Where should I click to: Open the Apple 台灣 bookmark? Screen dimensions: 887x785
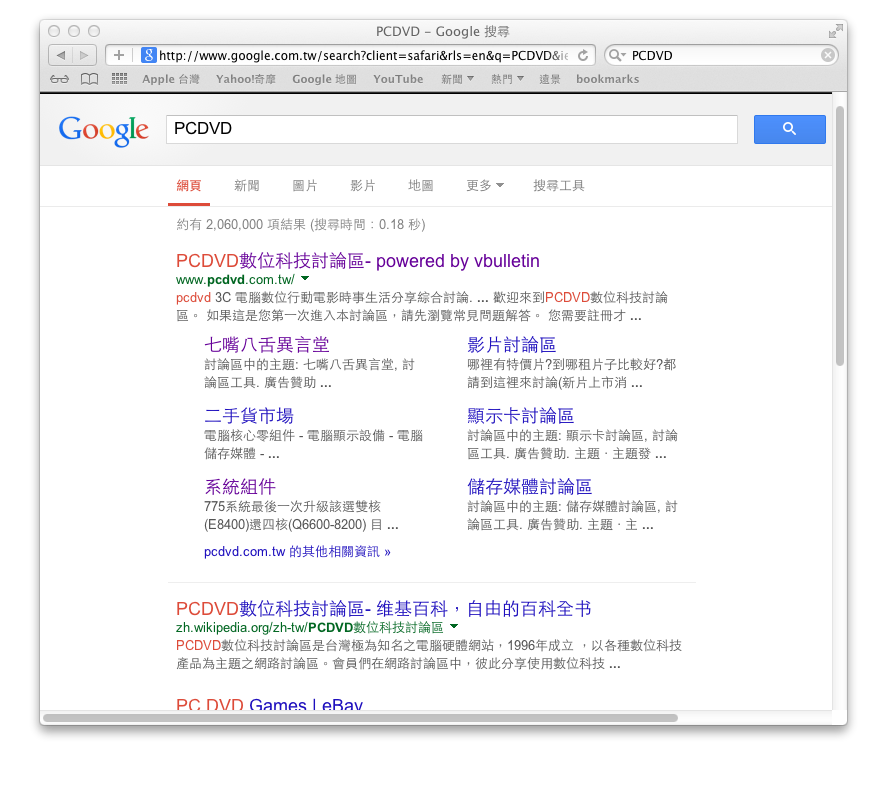(x=170, y=79)
